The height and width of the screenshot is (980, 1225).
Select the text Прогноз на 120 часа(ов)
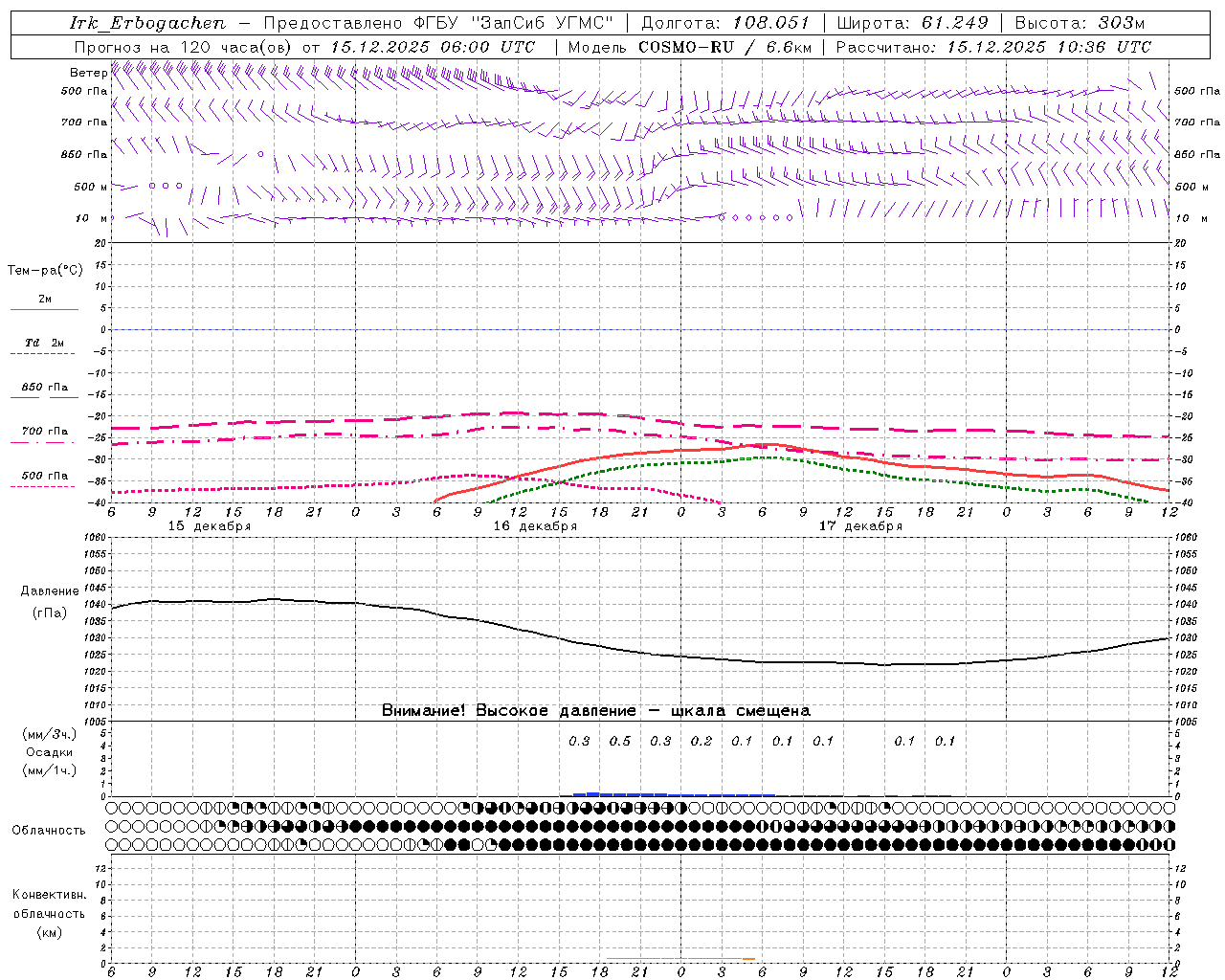point(184,47)
